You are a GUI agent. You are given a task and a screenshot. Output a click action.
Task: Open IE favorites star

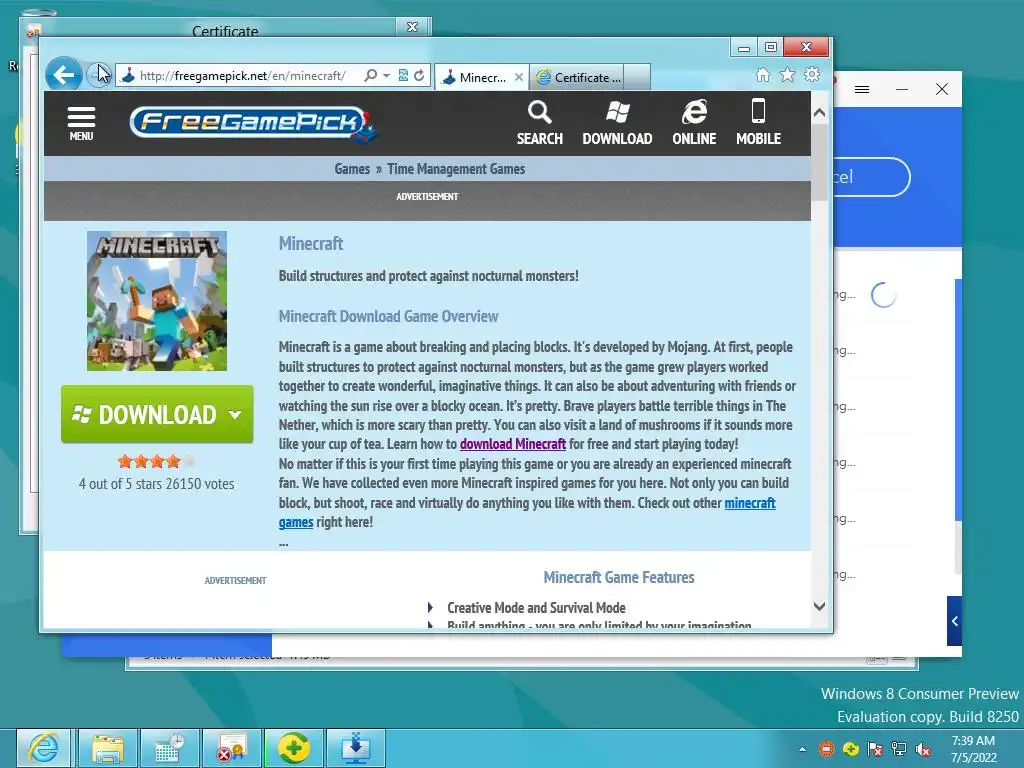click(x=788, y=75)
